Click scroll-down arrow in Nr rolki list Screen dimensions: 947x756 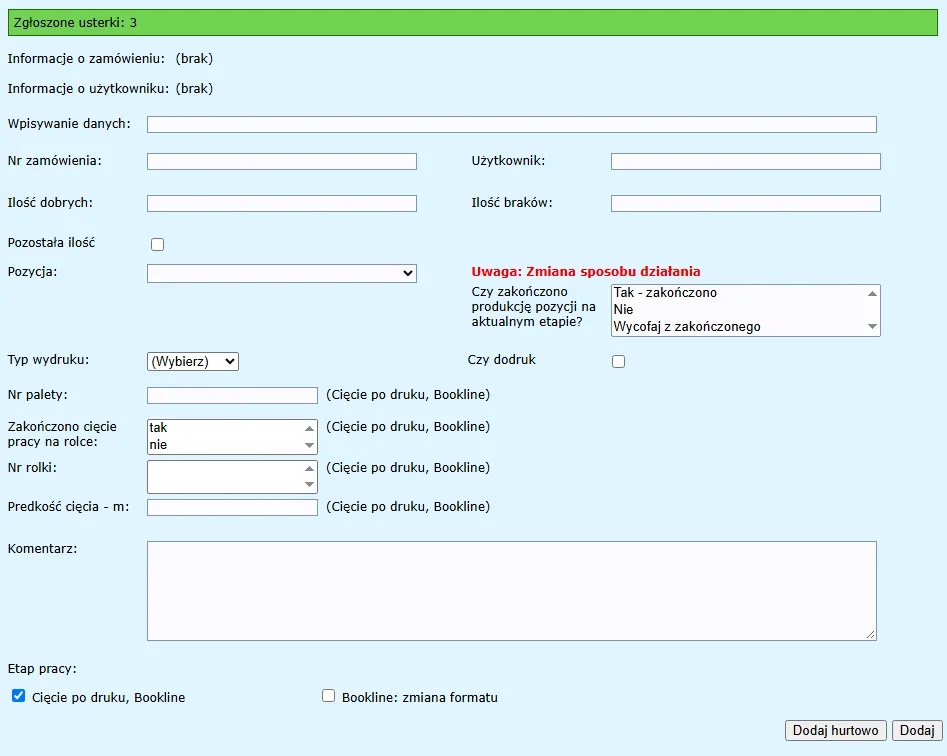pos(309,484)
